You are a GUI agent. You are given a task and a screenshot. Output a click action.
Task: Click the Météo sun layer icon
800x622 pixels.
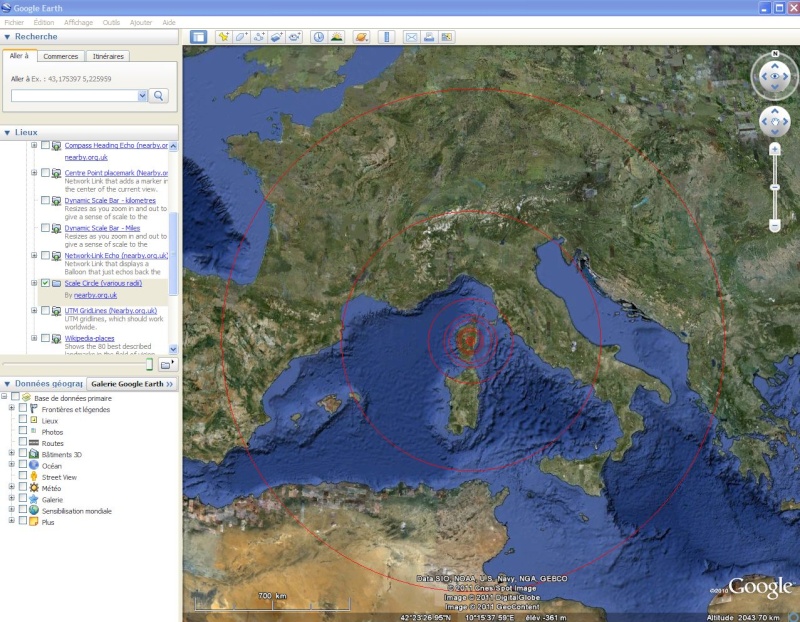(x=34, y=488)
